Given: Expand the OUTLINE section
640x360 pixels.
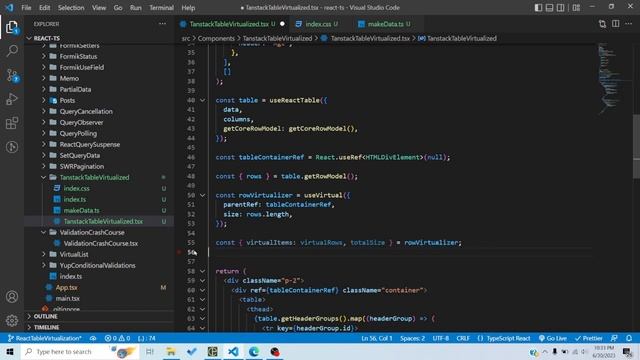Looking at the screenshot, I should point(45,316).
